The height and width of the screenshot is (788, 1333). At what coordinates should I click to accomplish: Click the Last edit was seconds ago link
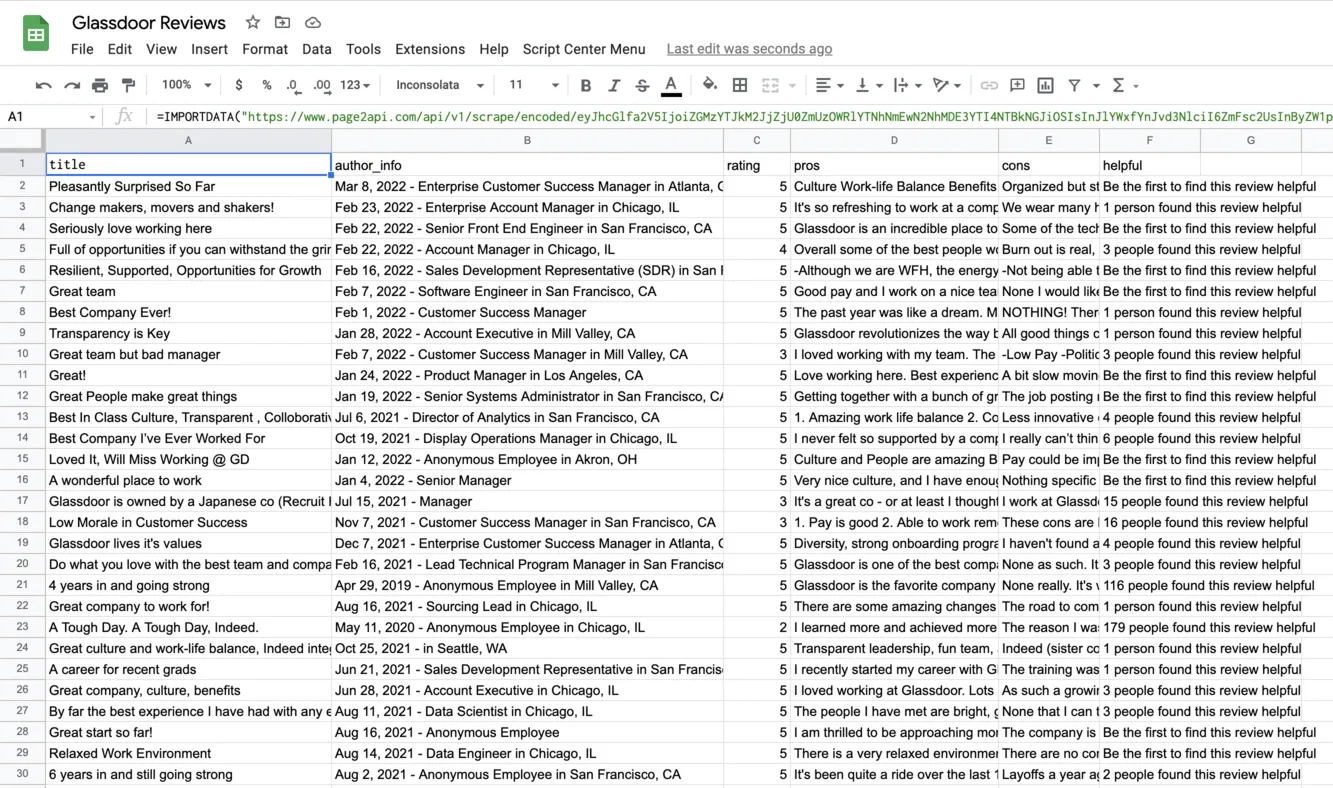pyautogui.click(x=749, y=49)
